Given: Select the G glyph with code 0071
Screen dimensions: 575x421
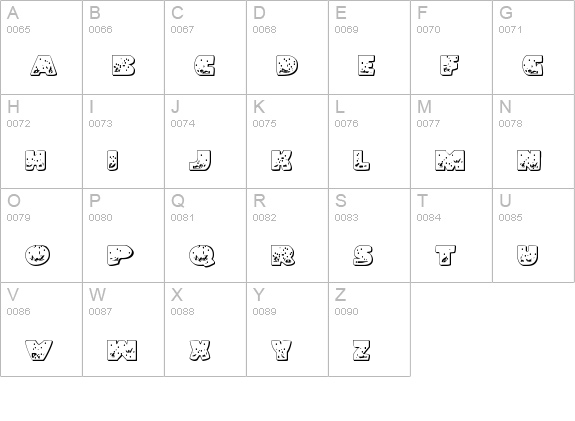Looking at the screenshot, I should click(533, 47).
